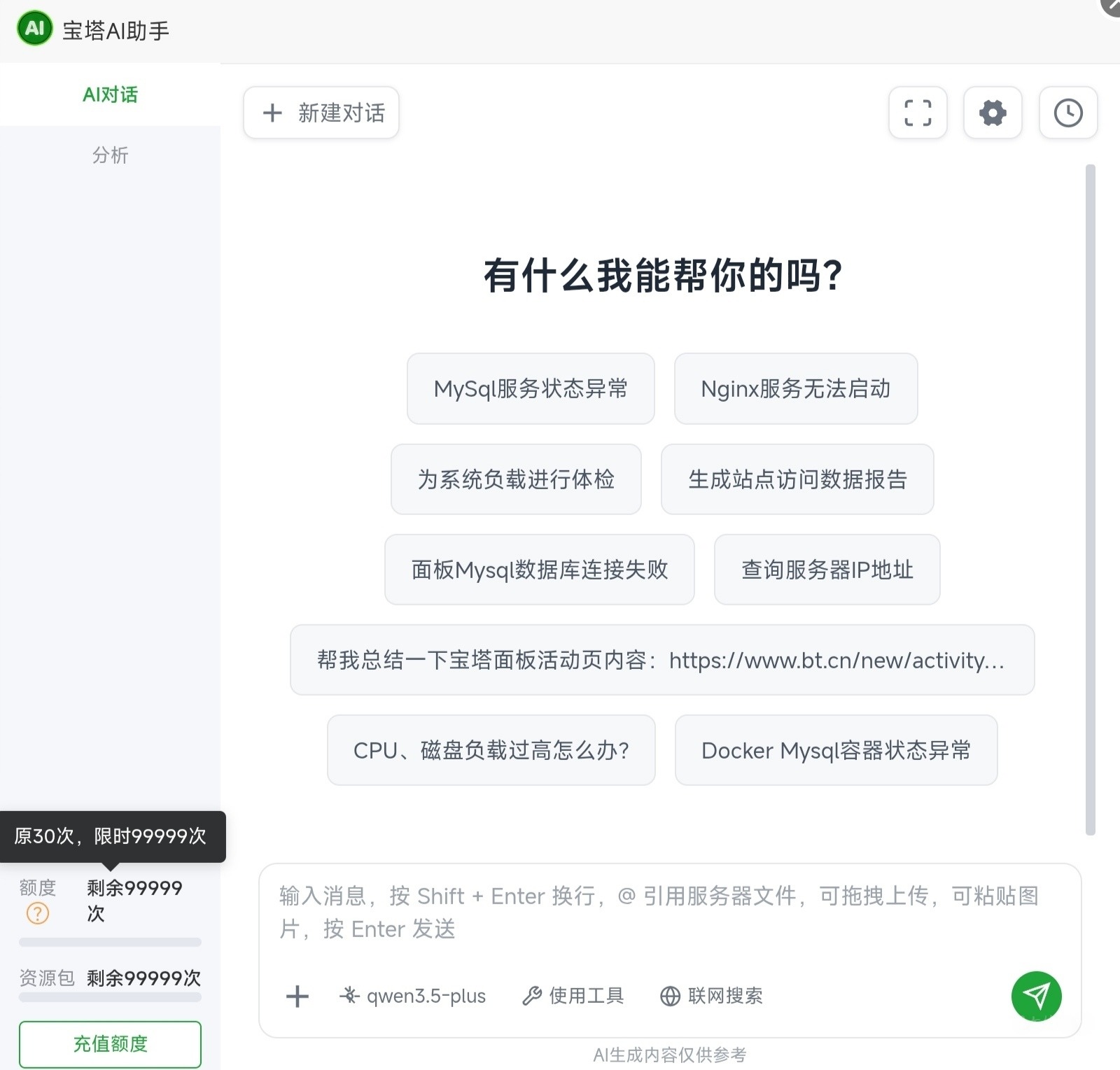Select the MySql服务状态异常 suggestion
Screen dimensions: 1120x1070
[x=531, y=388]
